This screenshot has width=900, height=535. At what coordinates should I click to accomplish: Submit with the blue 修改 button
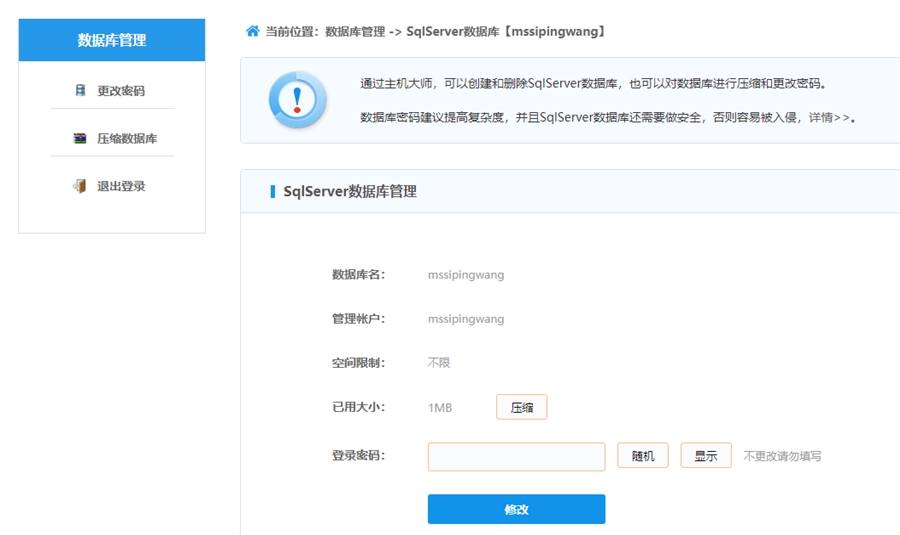[517, 509]
